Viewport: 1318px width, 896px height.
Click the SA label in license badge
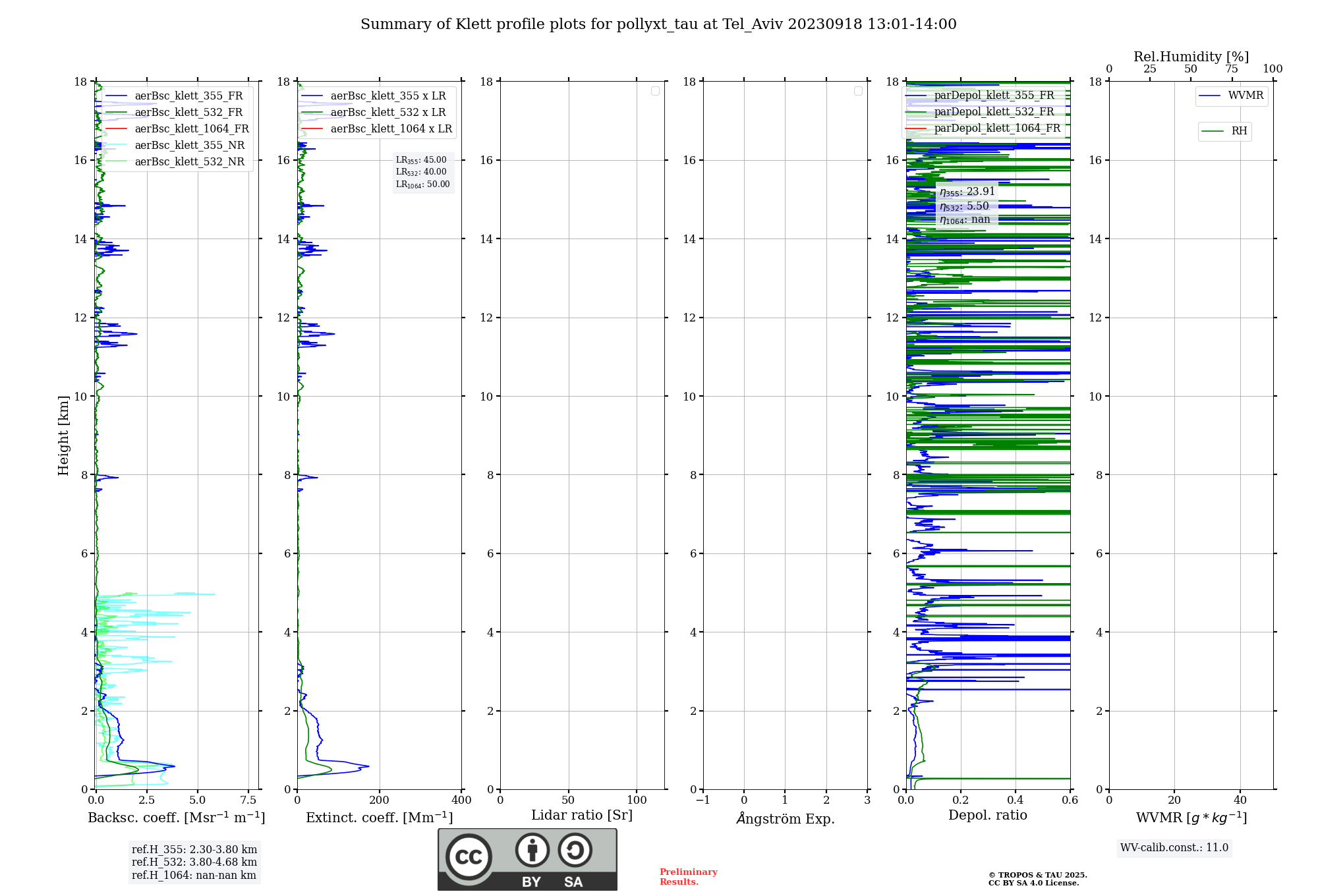pos(573,882)
